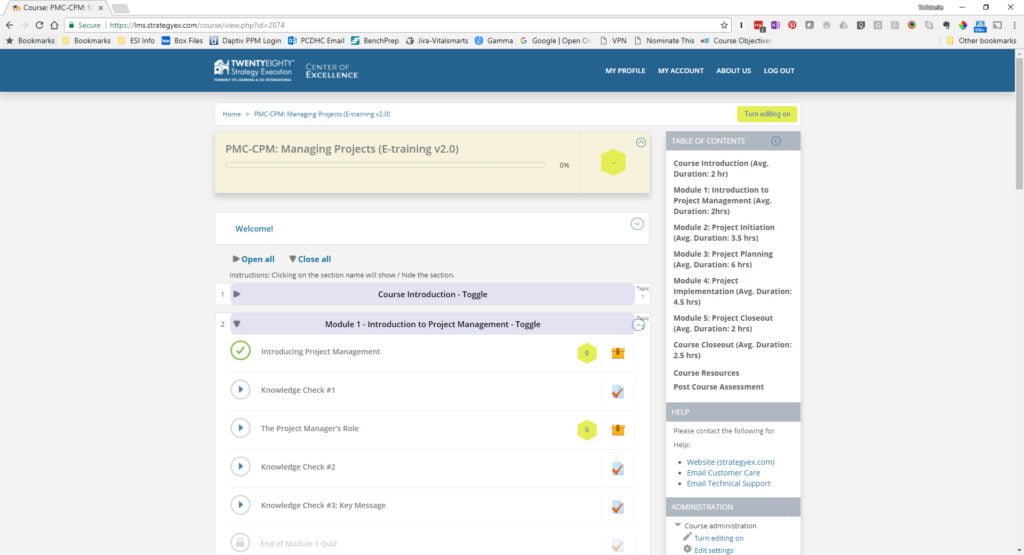The height and width of the screenshot is (555, 1024).
Task: Click the large yellow hexagon course badge
Action: point(613,163)
